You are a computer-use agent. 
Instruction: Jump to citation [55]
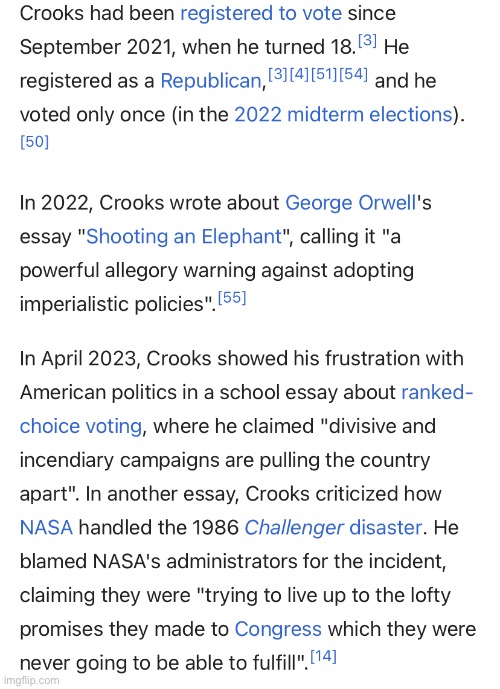232,297
